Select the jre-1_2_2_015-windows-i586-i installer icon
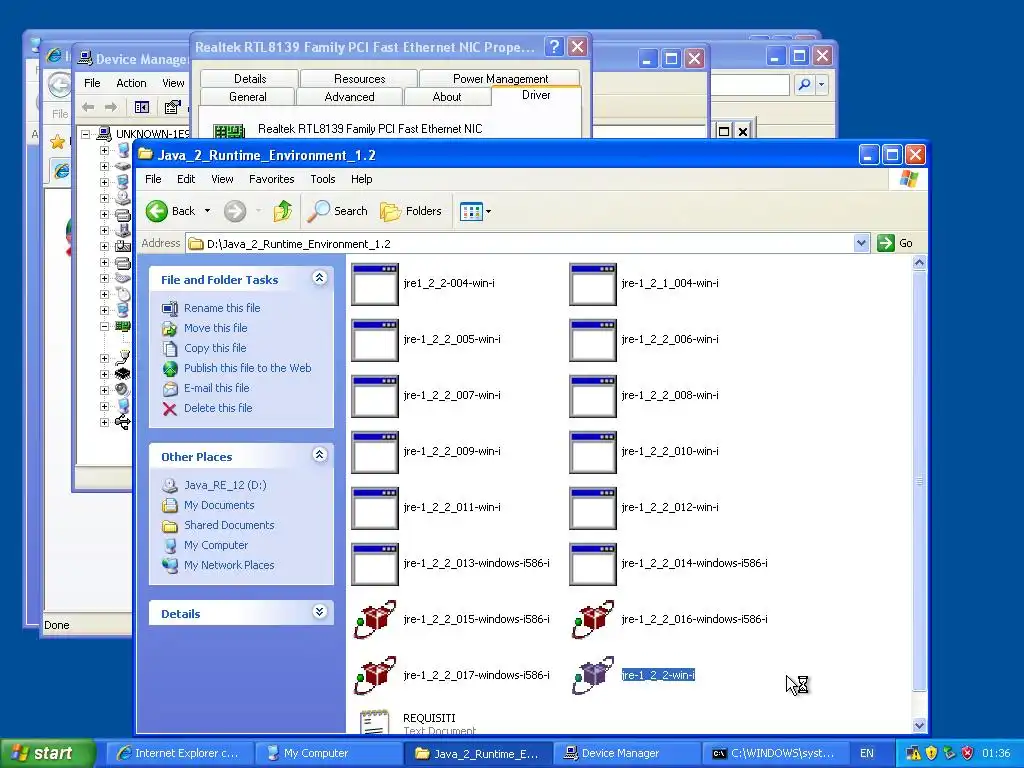This screenshot has width=1024, height=768. pyautogui.click(x=375, y=620)
